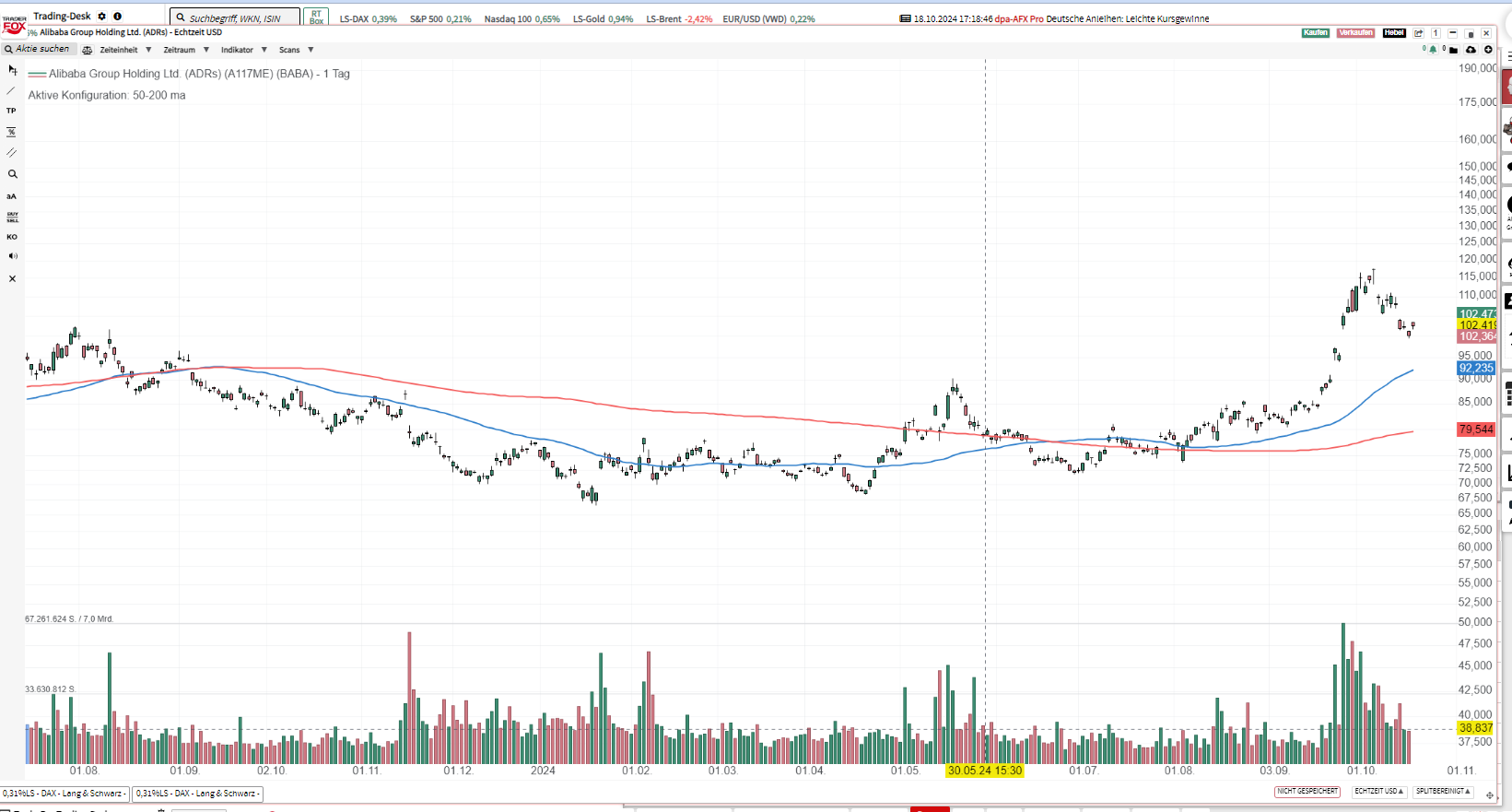Click the plus circle add icon
Screen dimensions: 1512x812
[x=1488, y=50]
